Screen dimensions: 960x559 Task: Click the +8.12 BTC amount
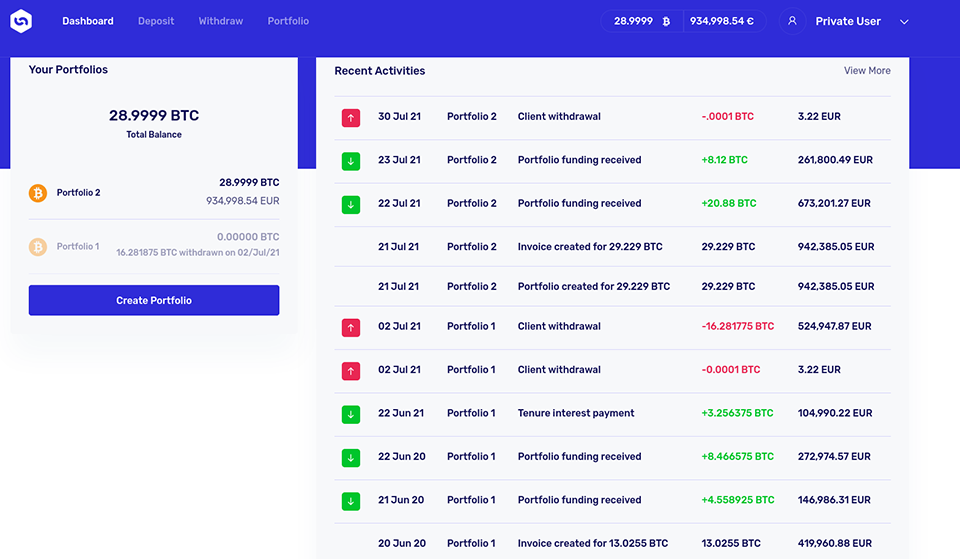point(724,160)
